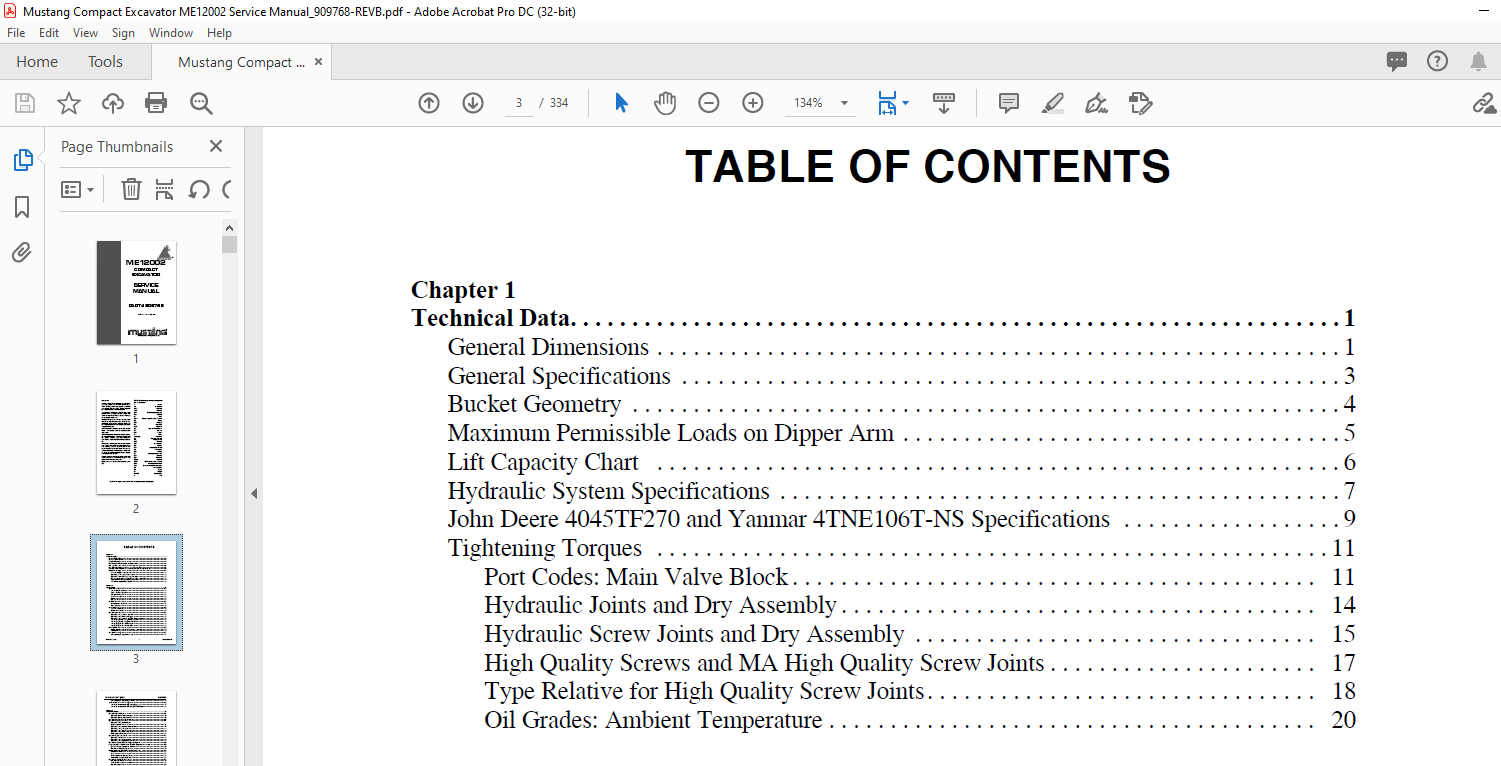Show Page Thumbnails pane icon
1501x766 pixels.
click(x=22, y=160)
